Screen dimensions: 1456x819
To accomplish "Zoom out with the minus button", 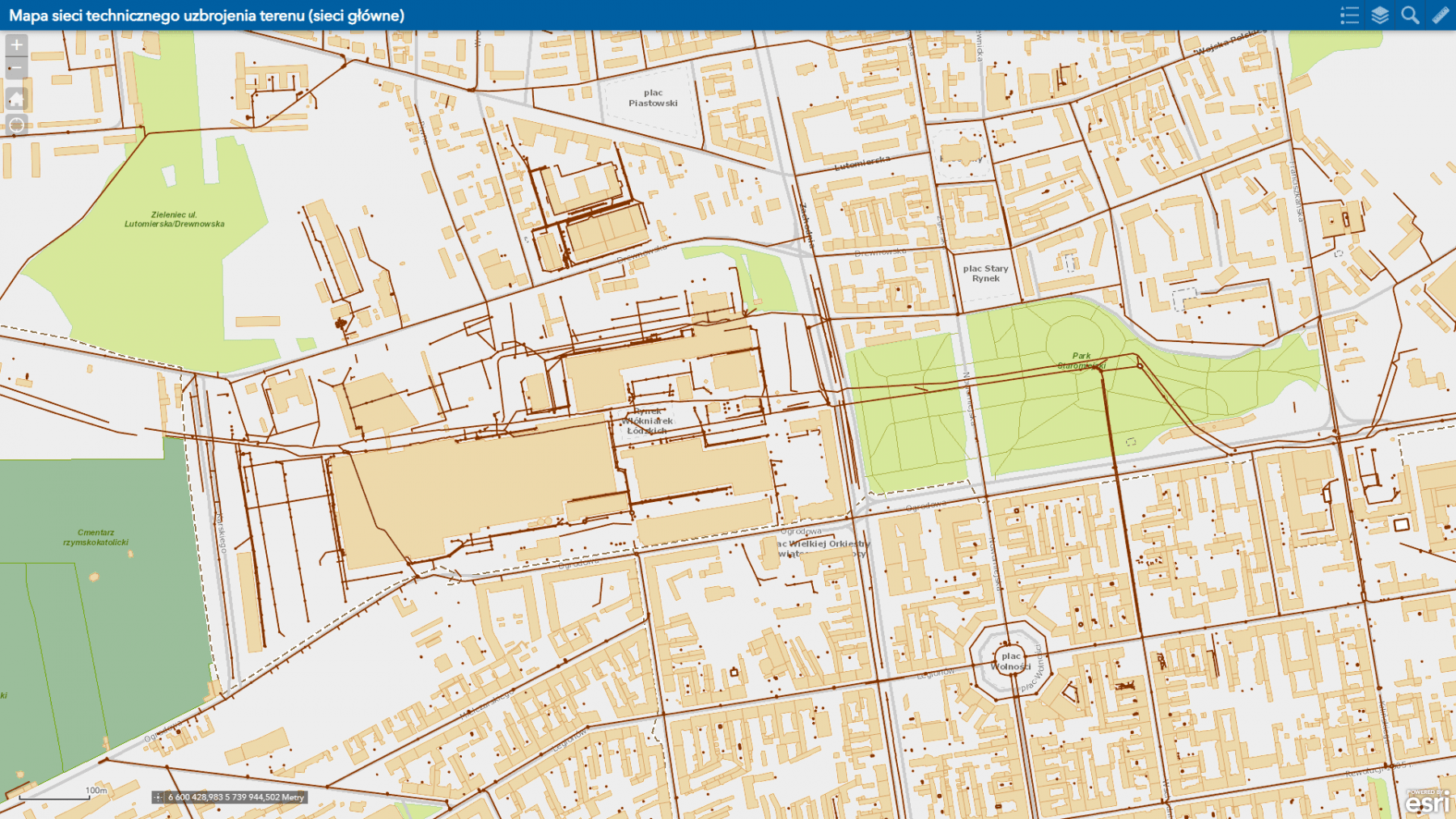I will (16, 68).
